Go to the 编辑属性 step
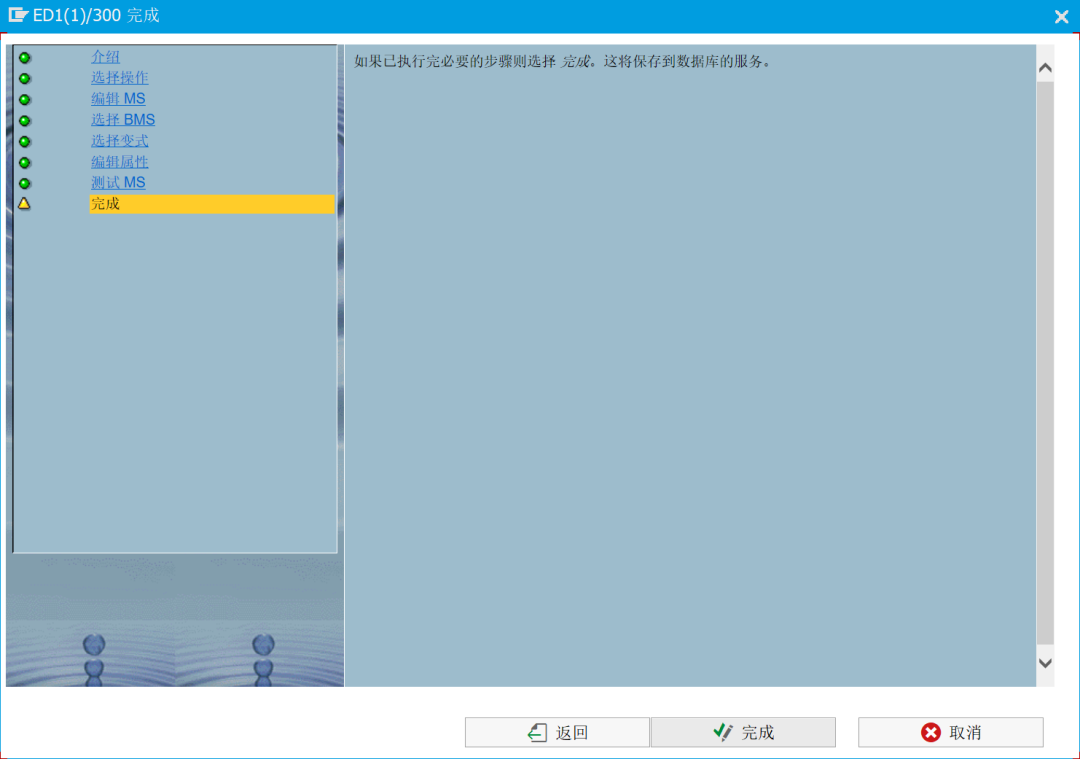This screenshot has height=759, width=1080. coord(120,162)
